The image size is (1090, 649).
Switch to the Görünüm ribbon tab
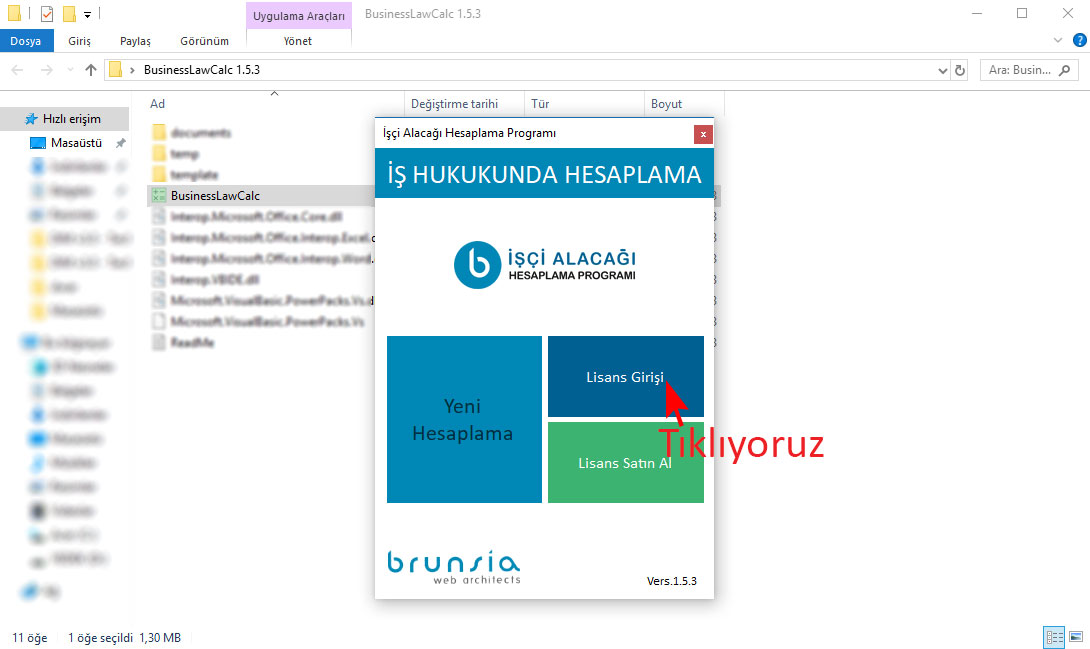204,41
